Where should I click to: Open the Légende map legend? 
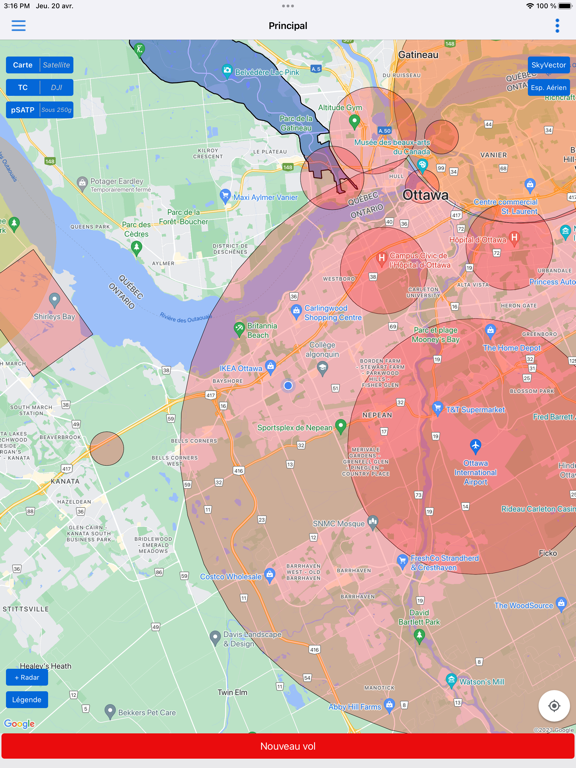click(x=27, y=700)
